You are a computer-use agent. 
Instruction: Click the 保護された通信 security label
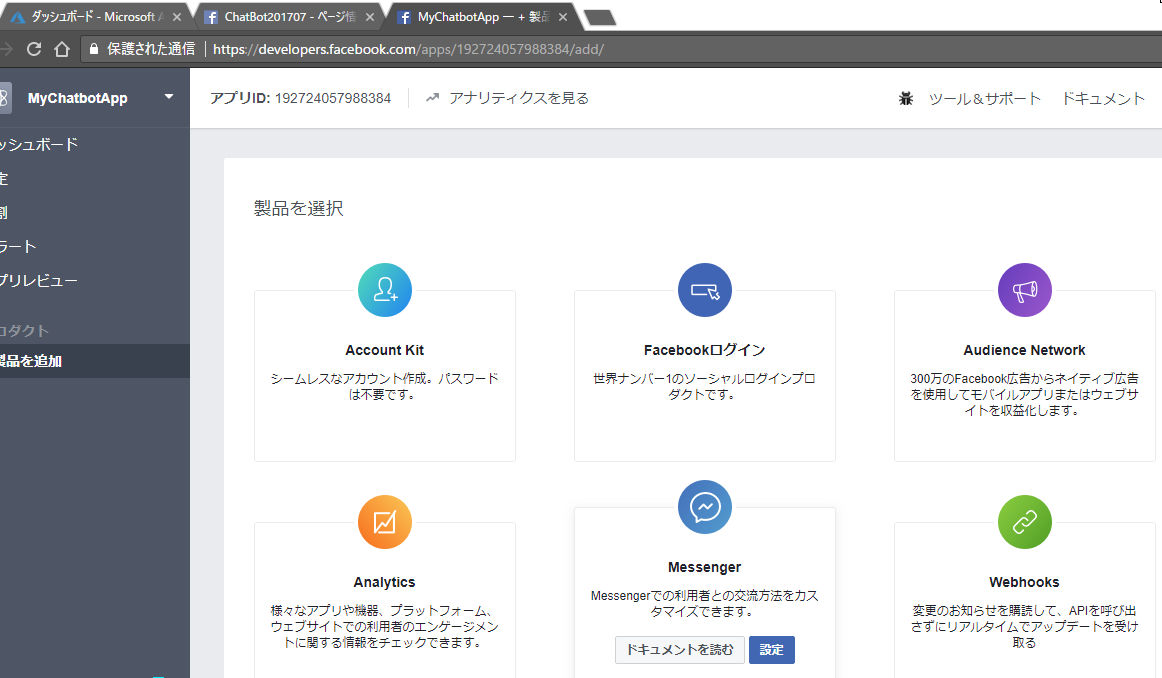(151, 49)
